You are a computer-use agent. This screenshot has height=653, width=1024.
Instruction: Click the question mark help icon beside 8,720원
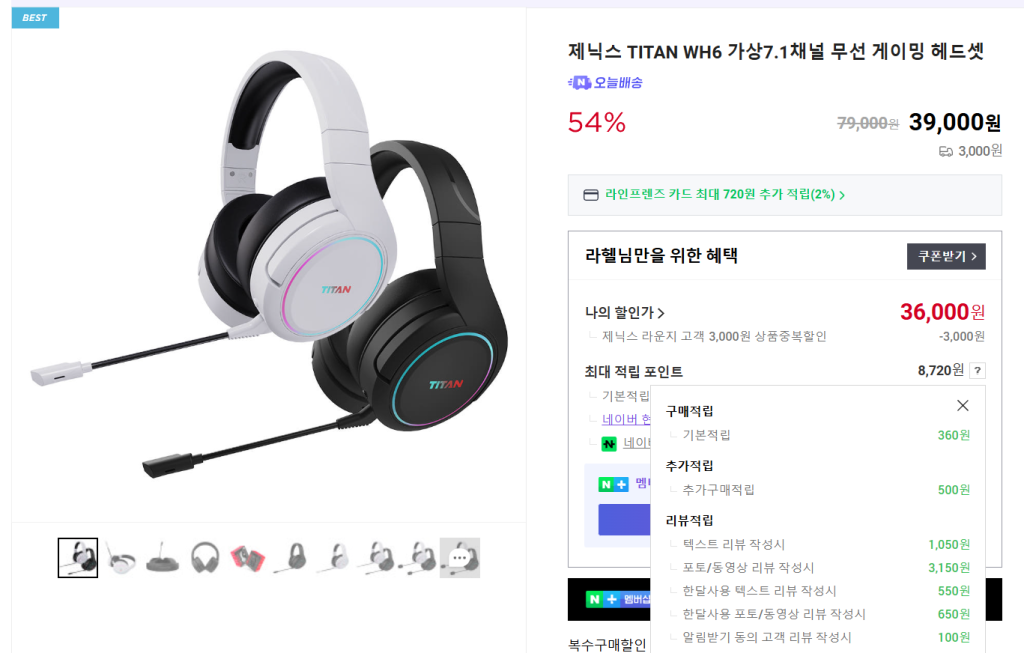click(x=977, y=370)
